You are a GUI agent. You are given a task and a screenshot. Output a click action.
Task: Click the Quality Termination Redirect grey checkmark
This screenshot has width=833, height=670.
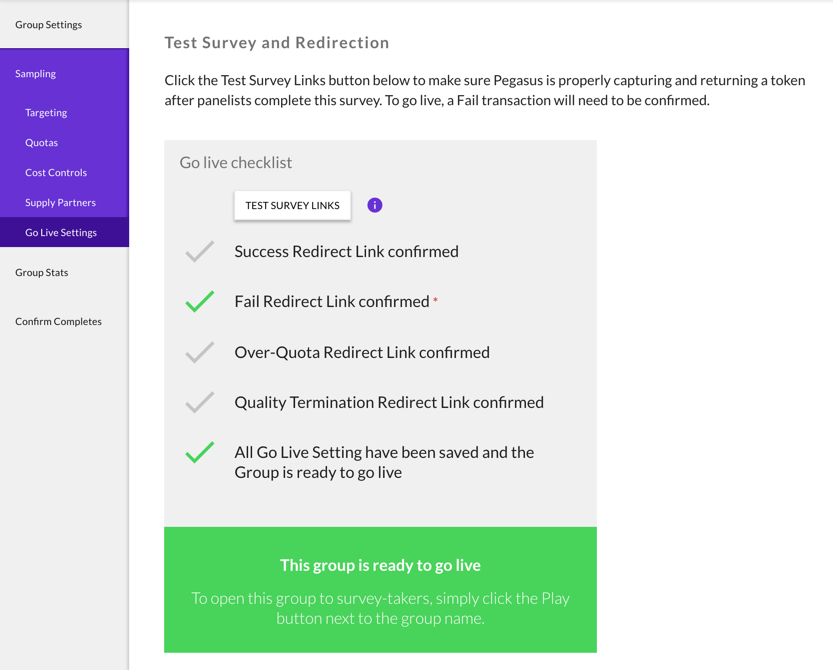200,402
